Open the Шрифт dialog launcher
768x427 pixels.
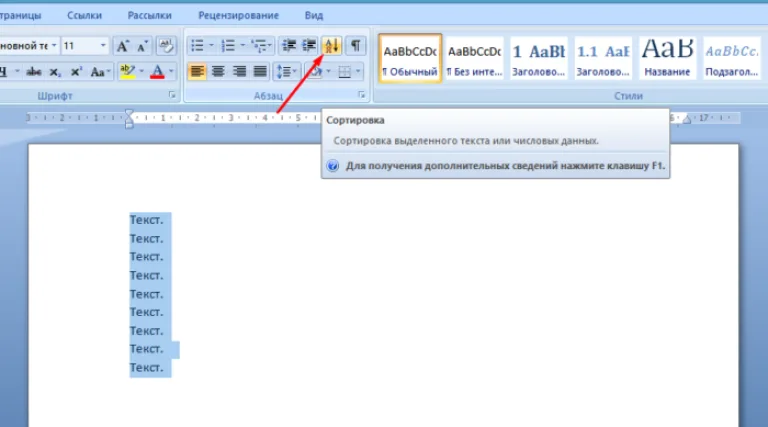point(172,95)
